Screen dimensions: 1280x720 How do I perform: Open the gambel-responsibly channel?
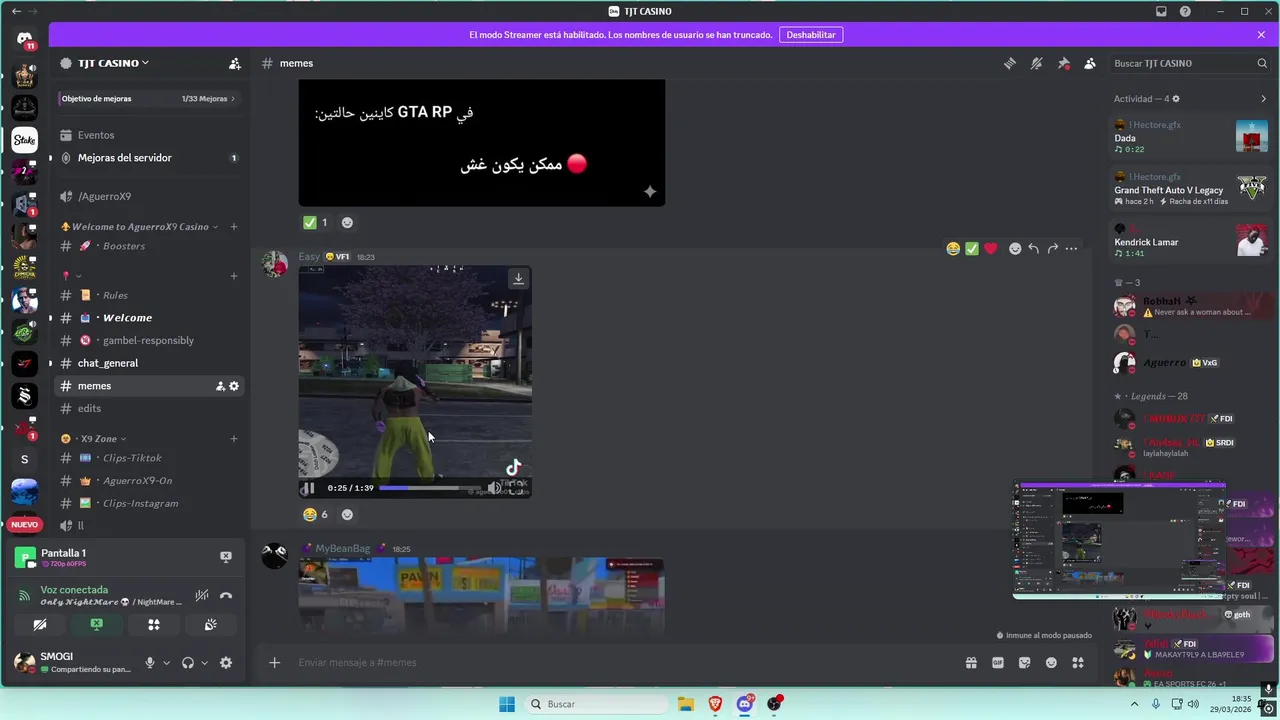[x=148, y=341]
